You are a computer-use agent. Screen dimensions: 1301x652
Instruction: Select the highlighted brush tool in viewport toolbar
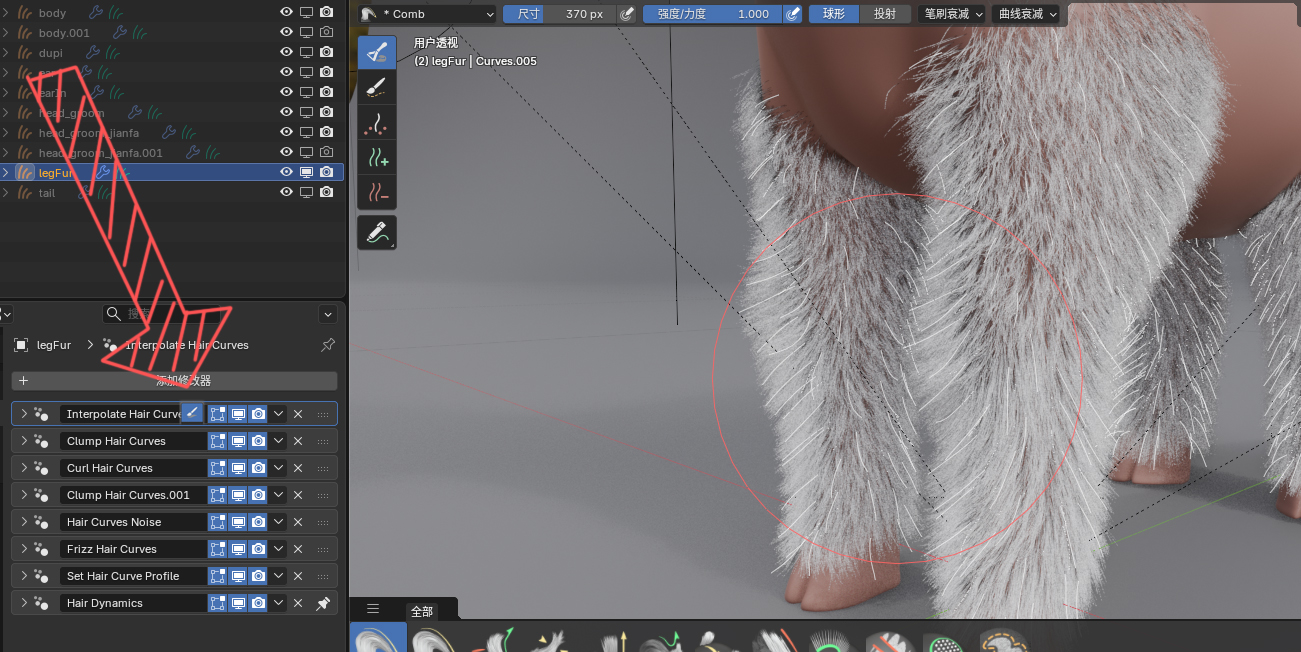click(377, 53)
